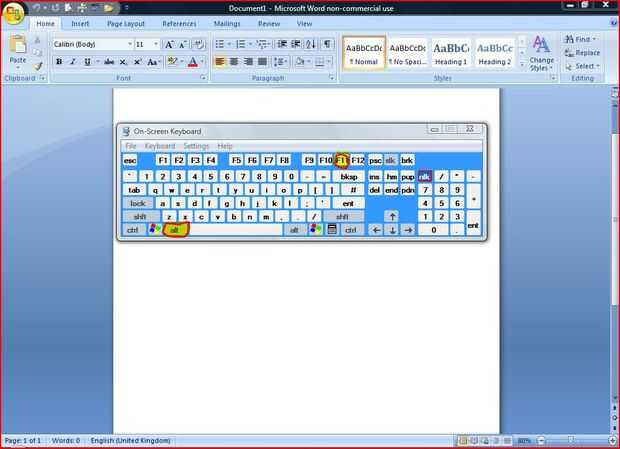Image resolution: width=620 pixels, height=449 pixels.
Task: Click the English (United Kingdom) language indicator
Action: pyautogui.click(x=130, y=440)
